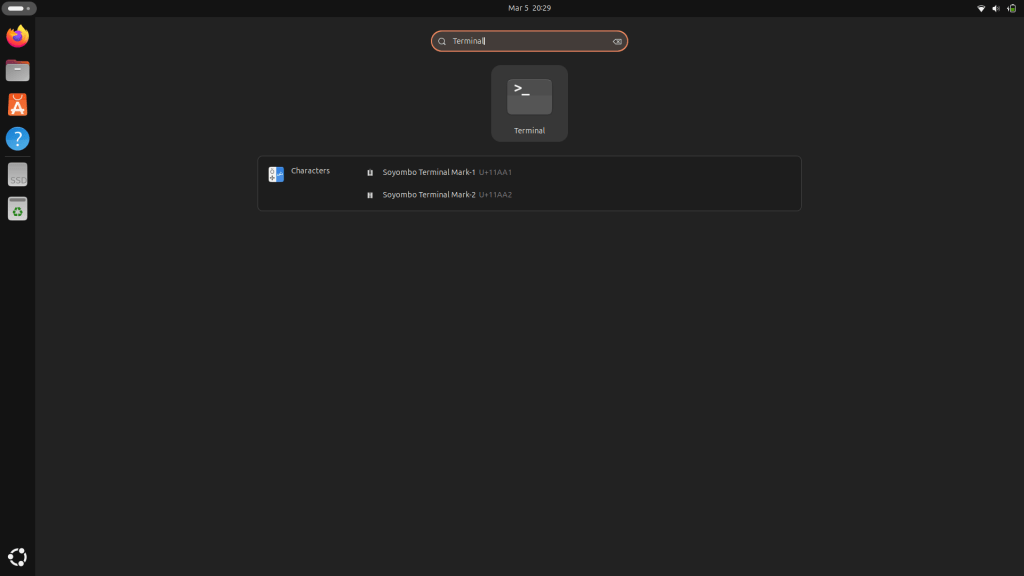The image size is (1024, 576).
Task: Clear the search text with the backspace button
Action: point(617,41)
